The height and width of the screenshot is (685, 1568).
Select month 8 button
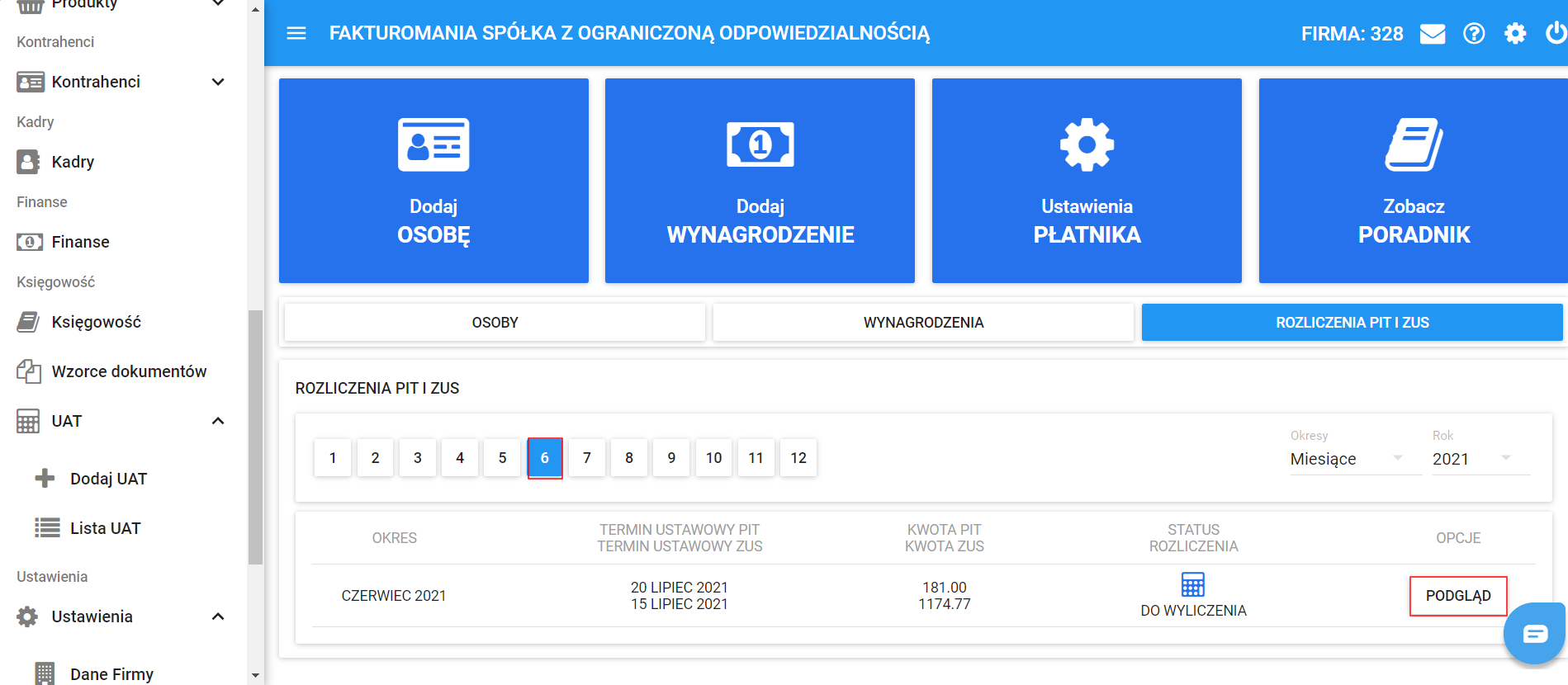click(629, 458)
